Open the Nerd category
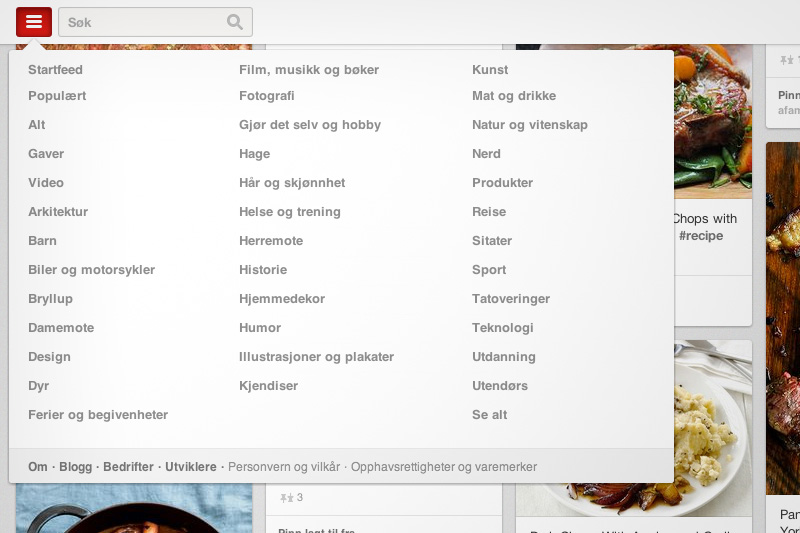This screenshot has height=533, width=800. 486,154
